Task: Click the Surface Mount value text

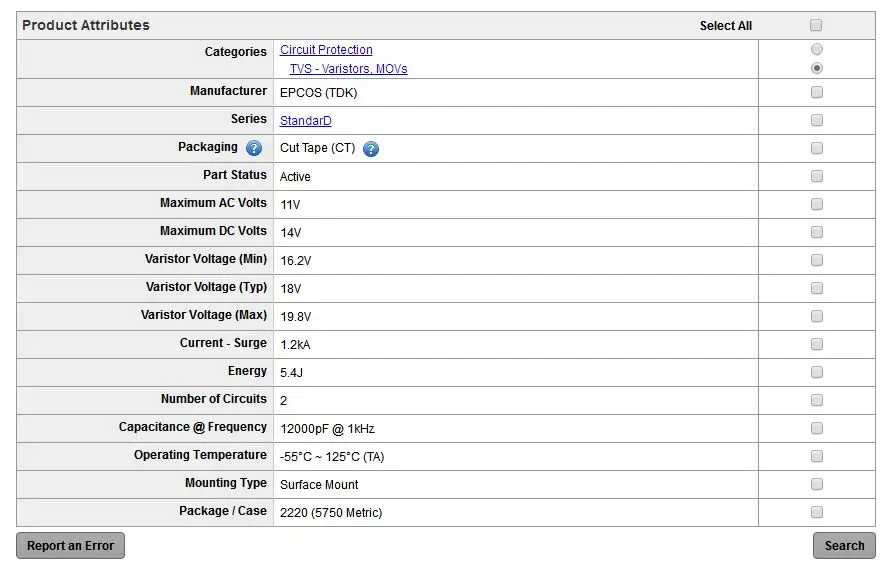Action: point(319,485)
